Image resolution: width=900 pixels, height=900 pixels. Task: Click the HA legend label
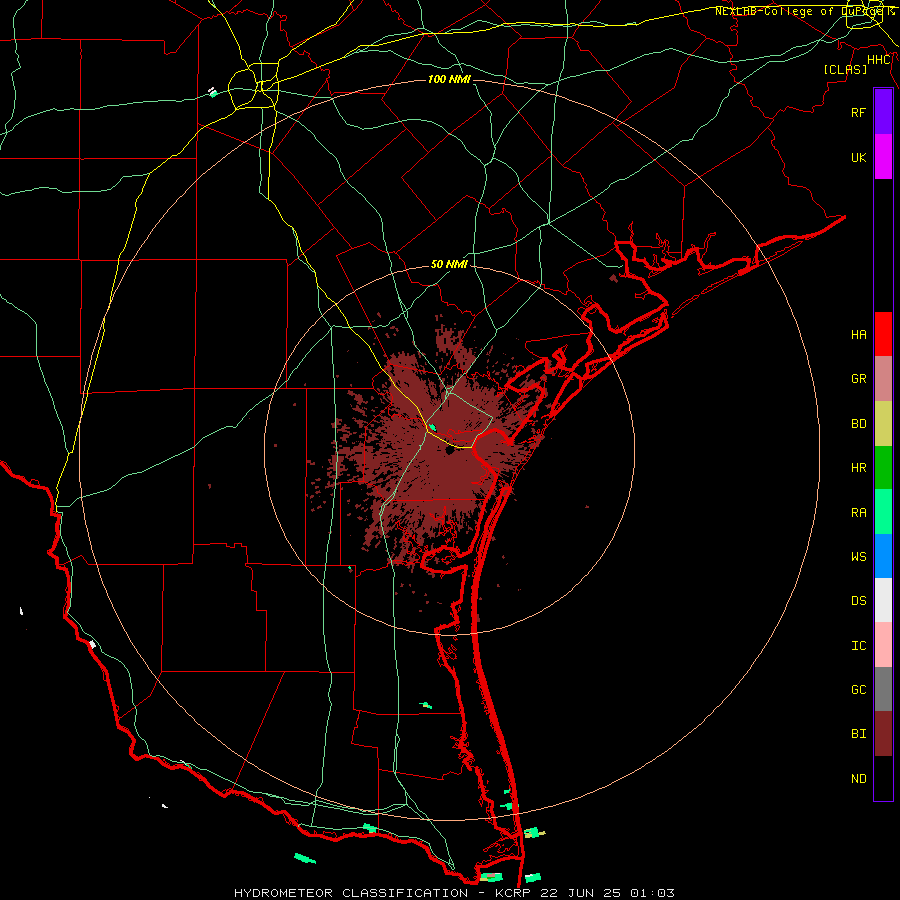(x=859, y=334)
